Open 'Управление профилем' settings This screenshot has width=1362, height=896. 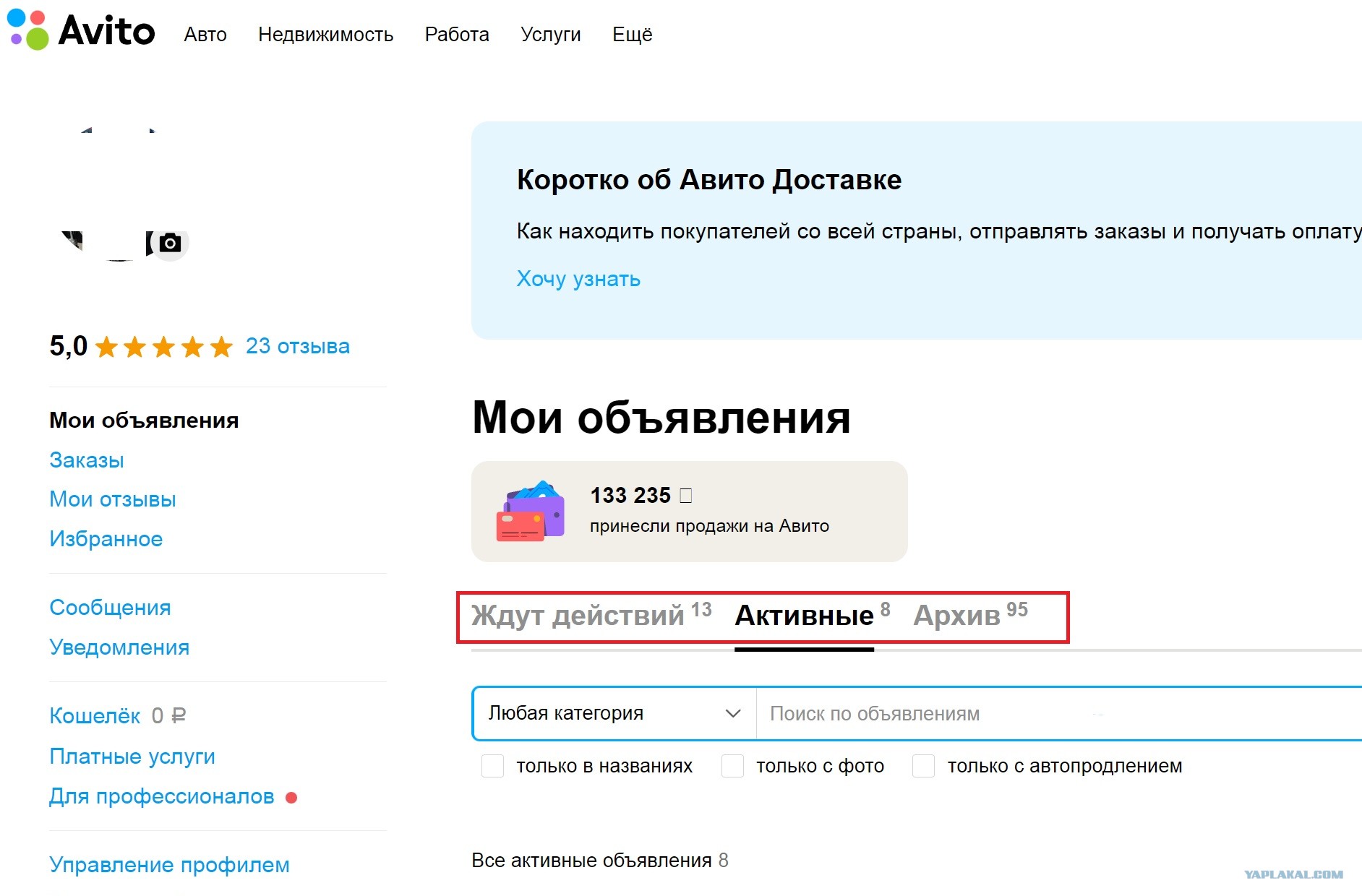[169, 865]
